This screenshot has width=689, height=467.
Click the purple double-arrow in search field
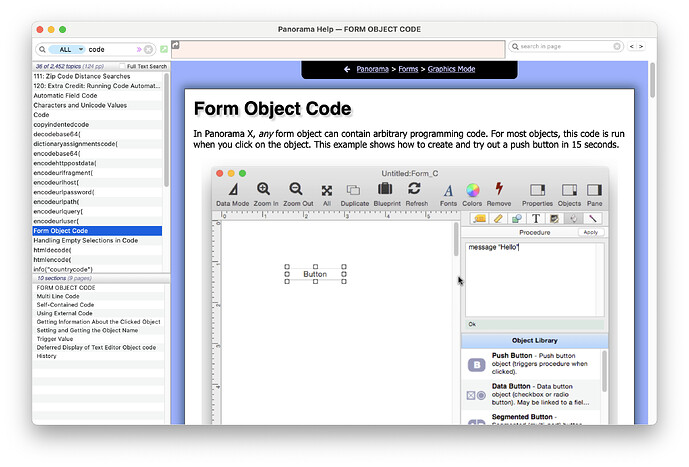(139, 49)
